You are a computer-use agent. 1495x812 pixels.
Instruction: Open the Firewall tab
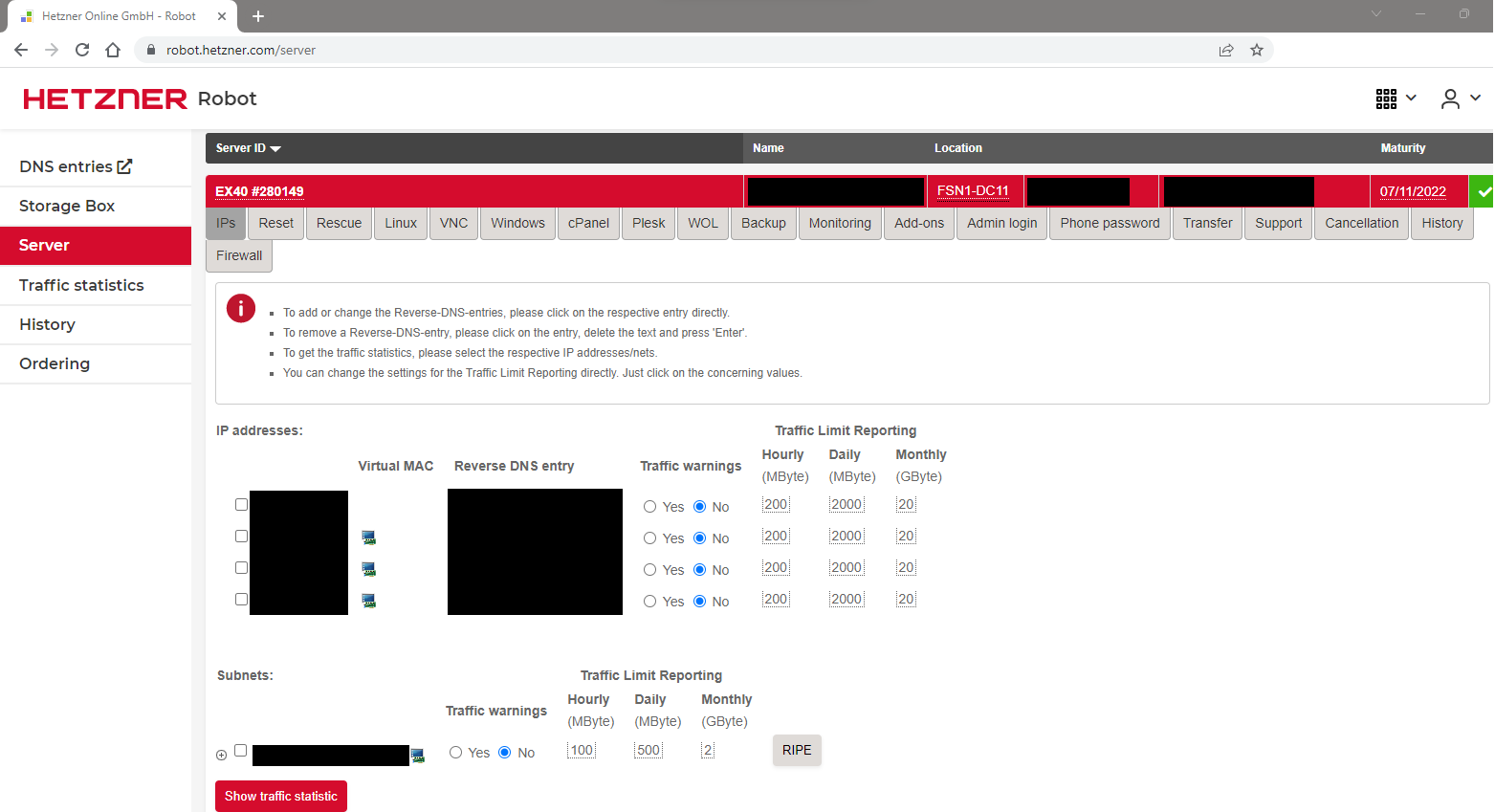coord(239,255)
